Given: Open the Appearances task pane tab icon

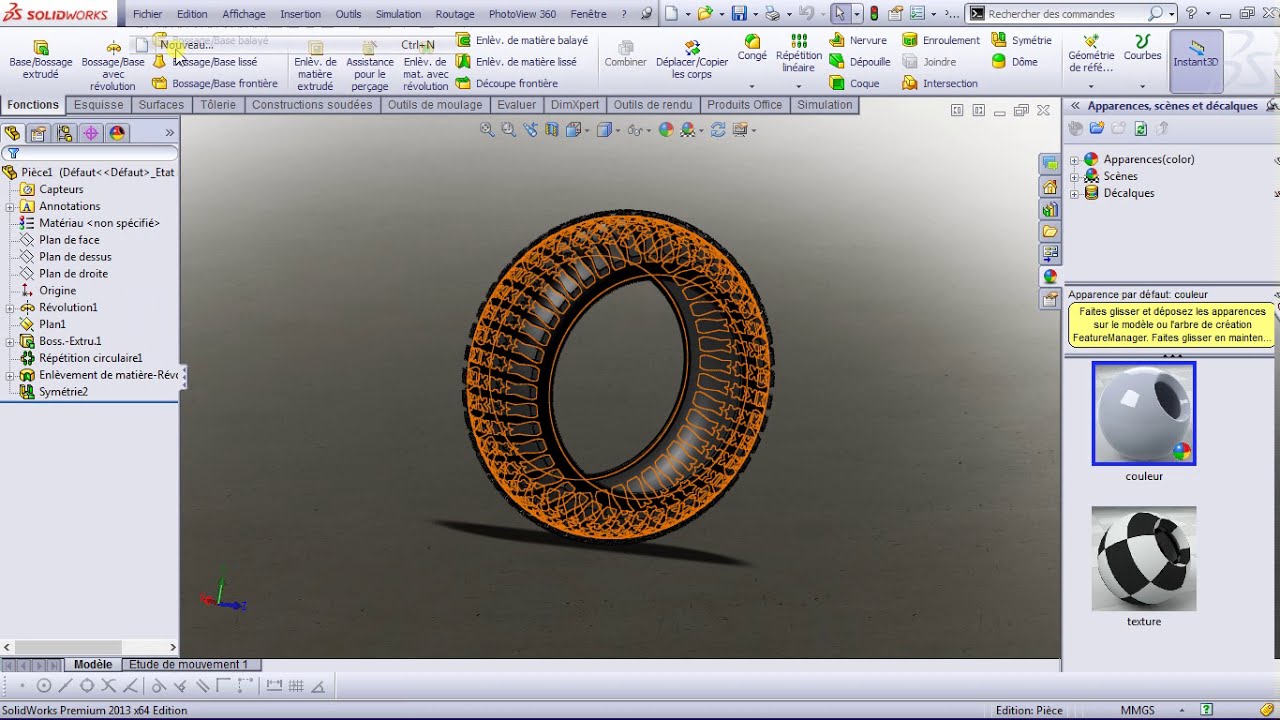Looking at the screenshot, I should pyautogui.click(x=1049, y=276).
